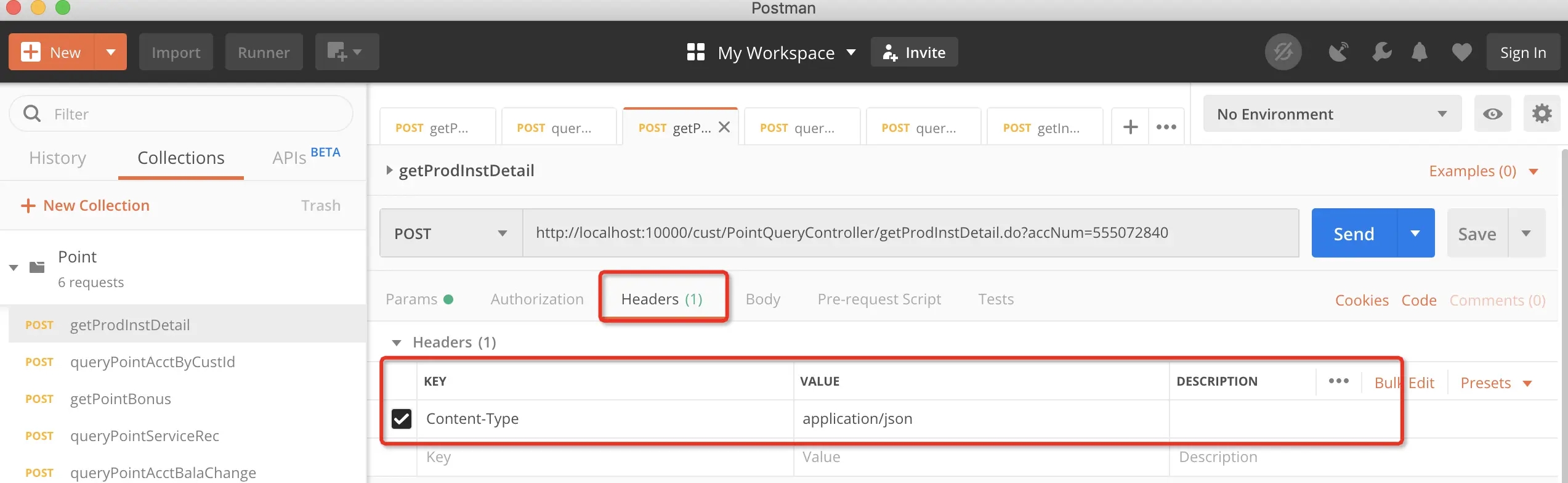The width and height of the screenshot is (1568, 483).
Task: Focus the sidebar Filter field
Action: [x=181, y=113]
